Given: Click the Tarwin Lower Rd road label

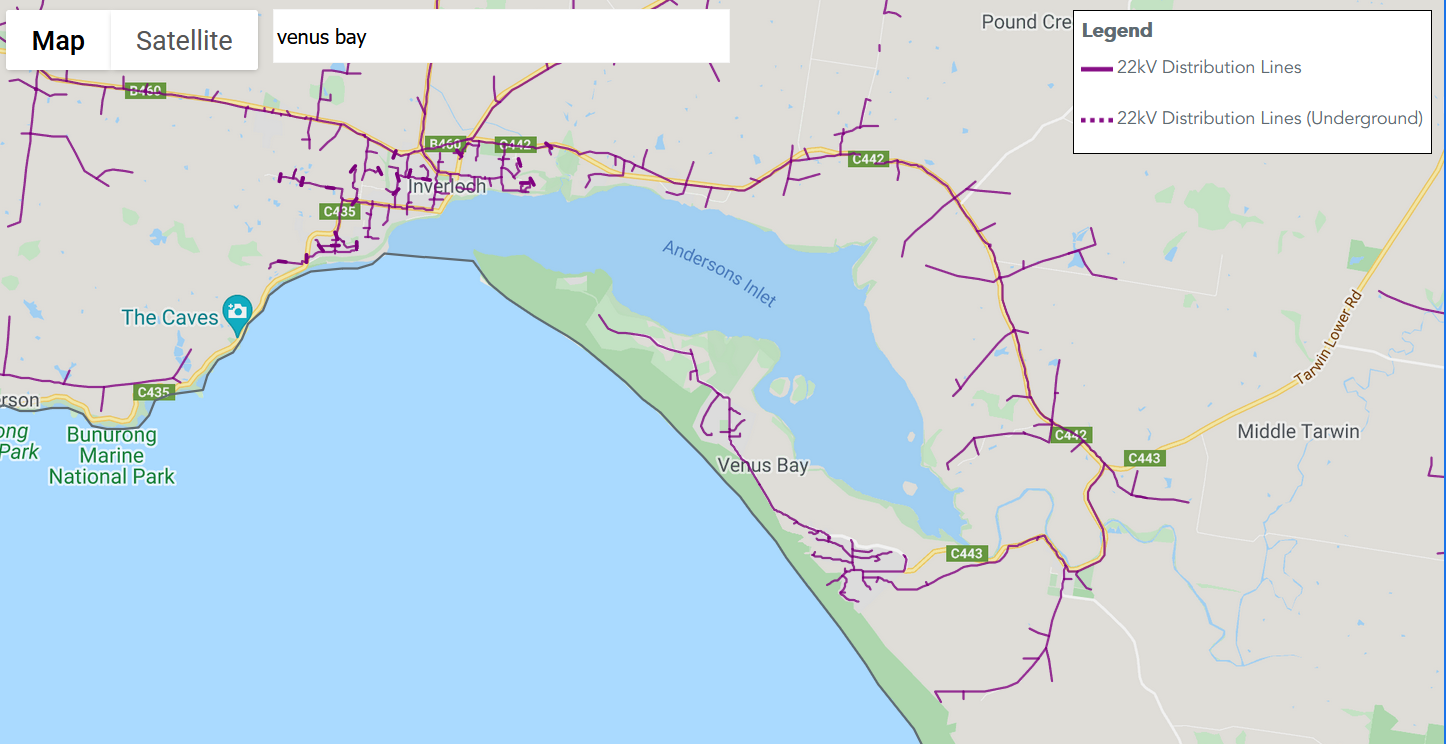Looking at the screenshot, I should pyautogui.click(x=1329, y=339).
